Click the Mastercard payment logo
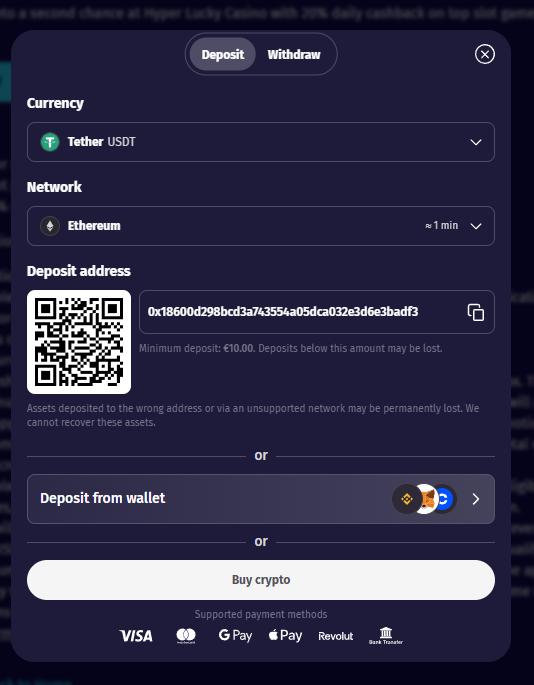 (x=186, y=636)
